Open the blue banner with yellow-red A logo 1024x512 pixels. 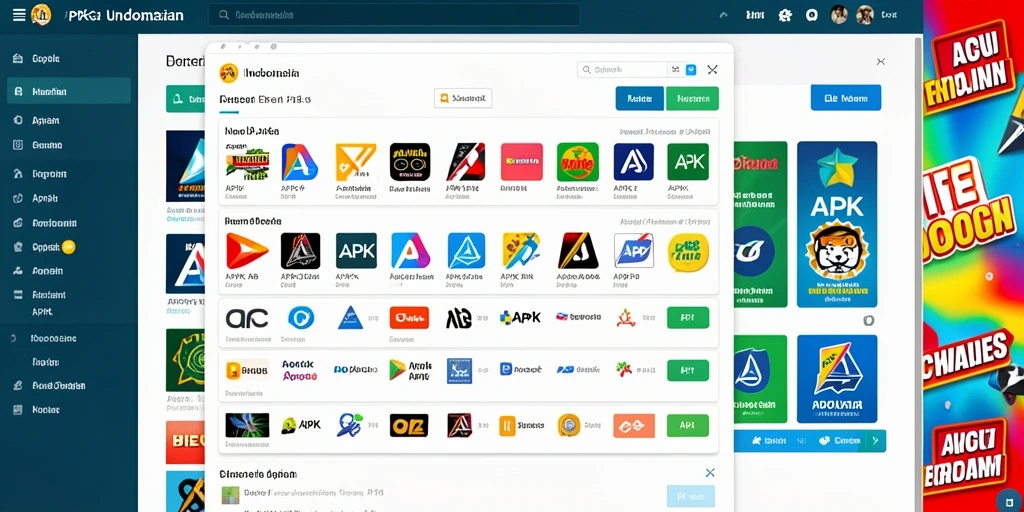coord(837,379)
